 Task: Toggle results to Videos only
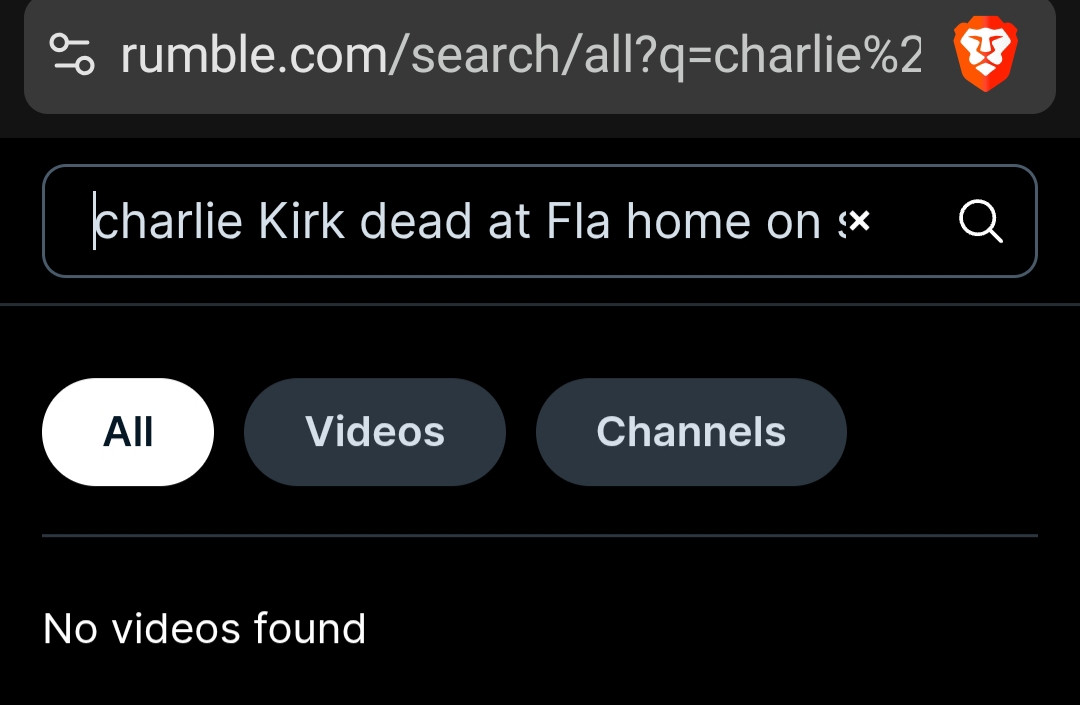pyautogui.click(x=375, y=432)
